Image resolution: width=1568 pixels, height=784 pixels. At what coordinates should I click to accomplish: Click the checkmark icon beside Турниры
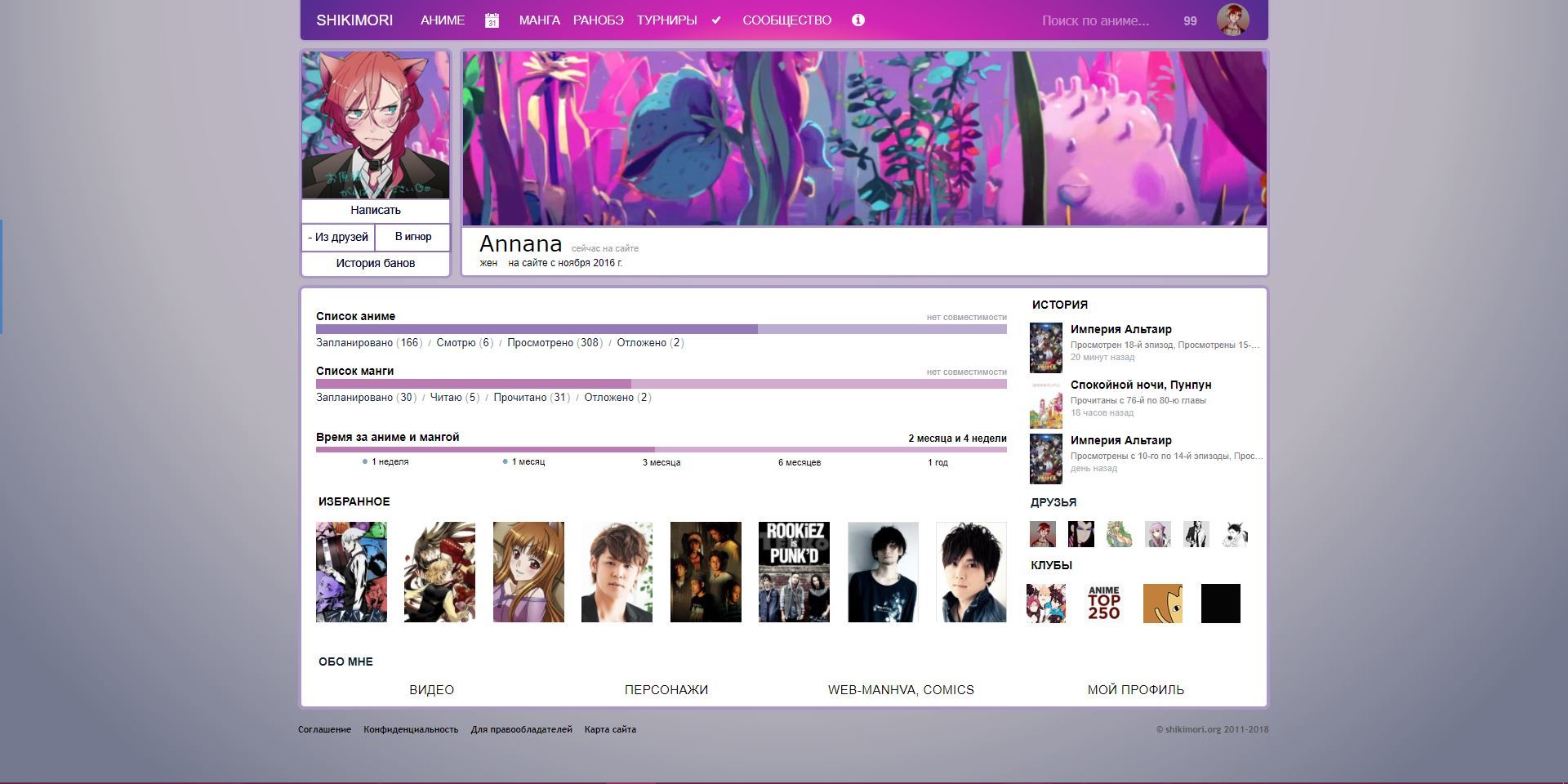(716, 20)
